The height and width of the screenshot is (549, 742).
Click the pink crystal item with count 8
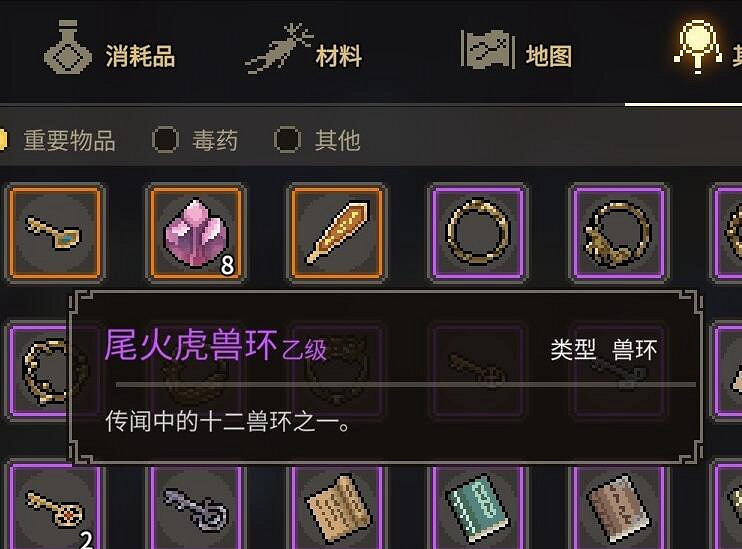pyautogui.click(x=196, y=232)
